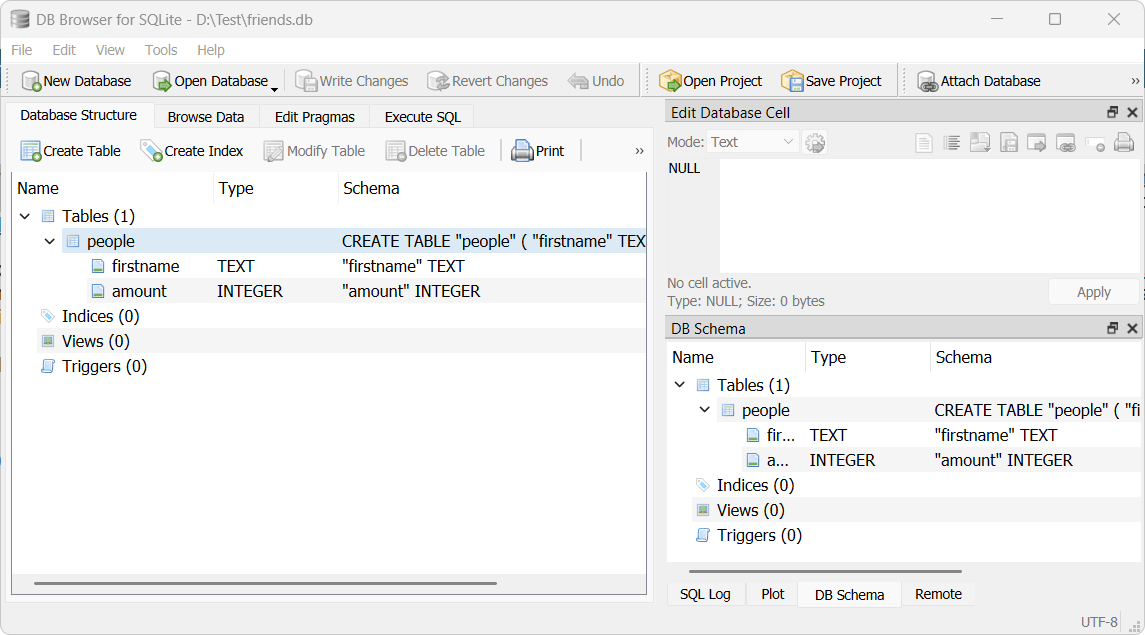The width and height of the screenshot is (1145, 635).
Task: Click the save-to-file floppy icon in the cell editor
Action: pos(1008,142)
